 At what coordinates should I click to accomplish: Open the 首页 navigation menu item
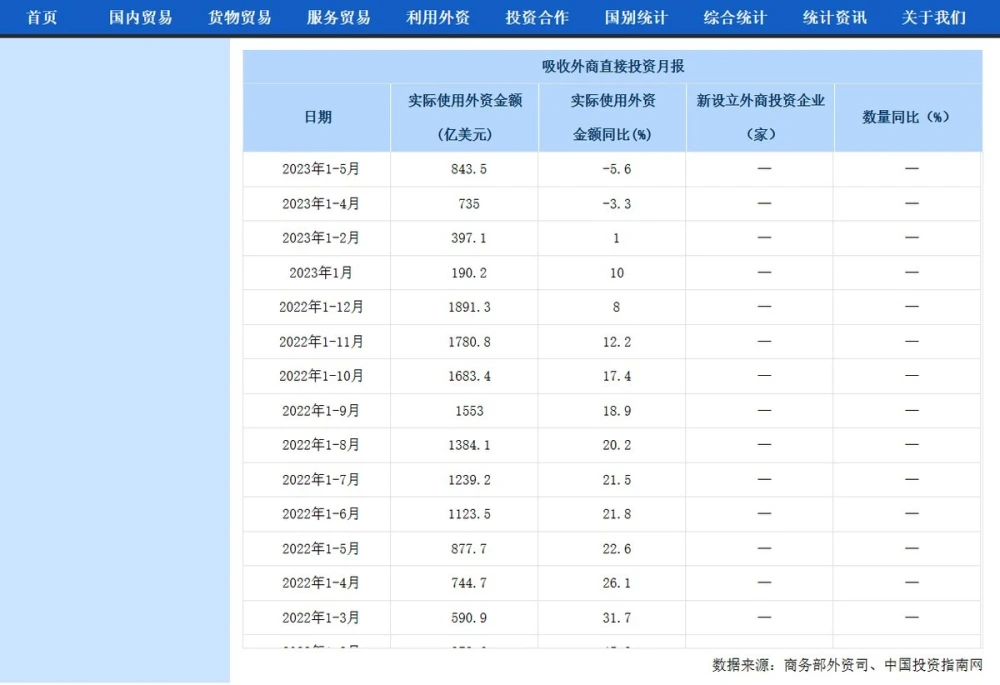(42, 18)
